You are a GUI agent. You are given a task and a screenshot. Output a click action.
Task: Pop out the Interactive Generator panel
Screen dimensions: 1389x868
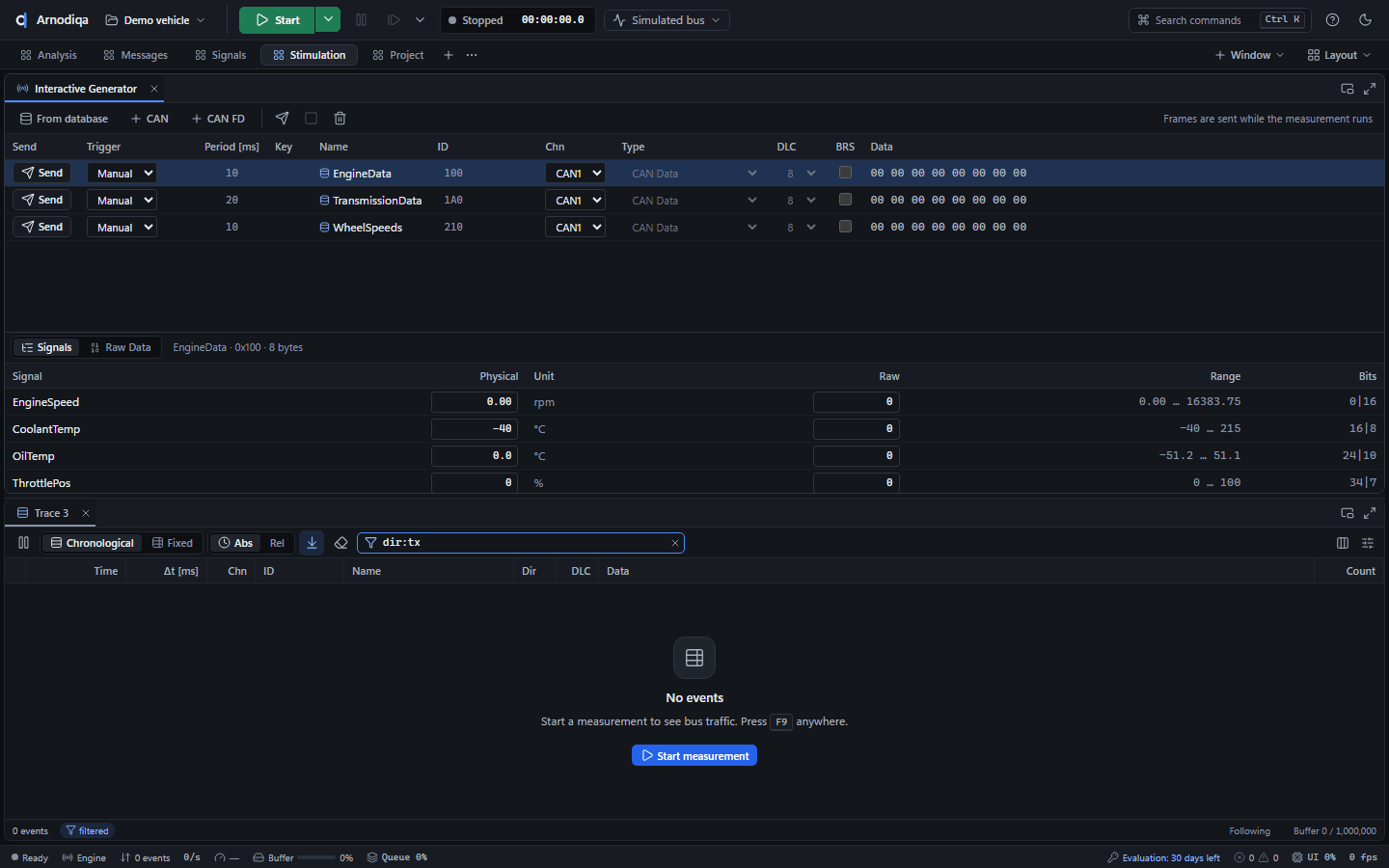pyautogui.click(x=1348, y=89)
